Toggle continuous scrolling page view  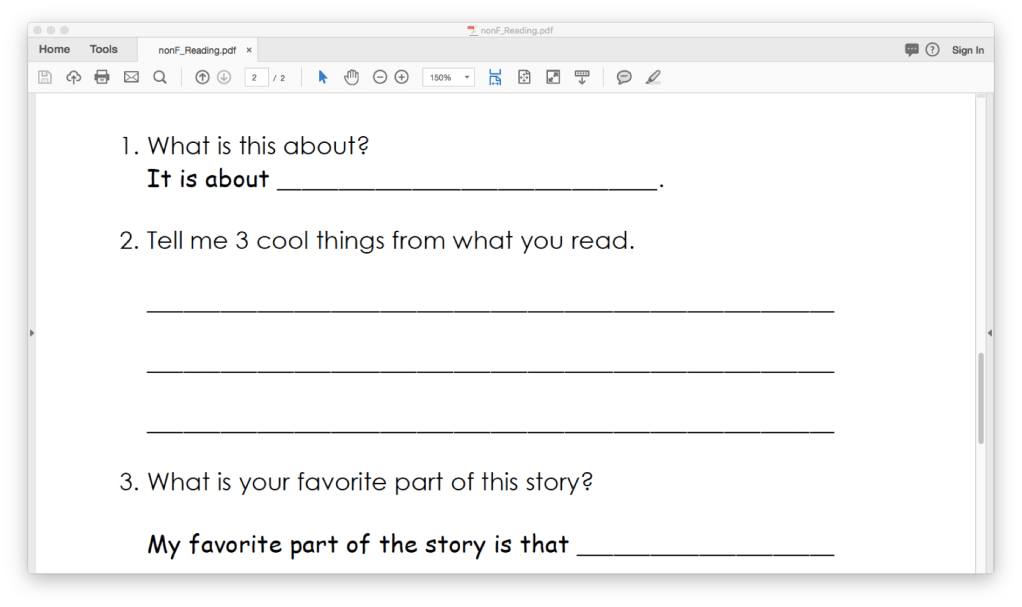(495, 77)
